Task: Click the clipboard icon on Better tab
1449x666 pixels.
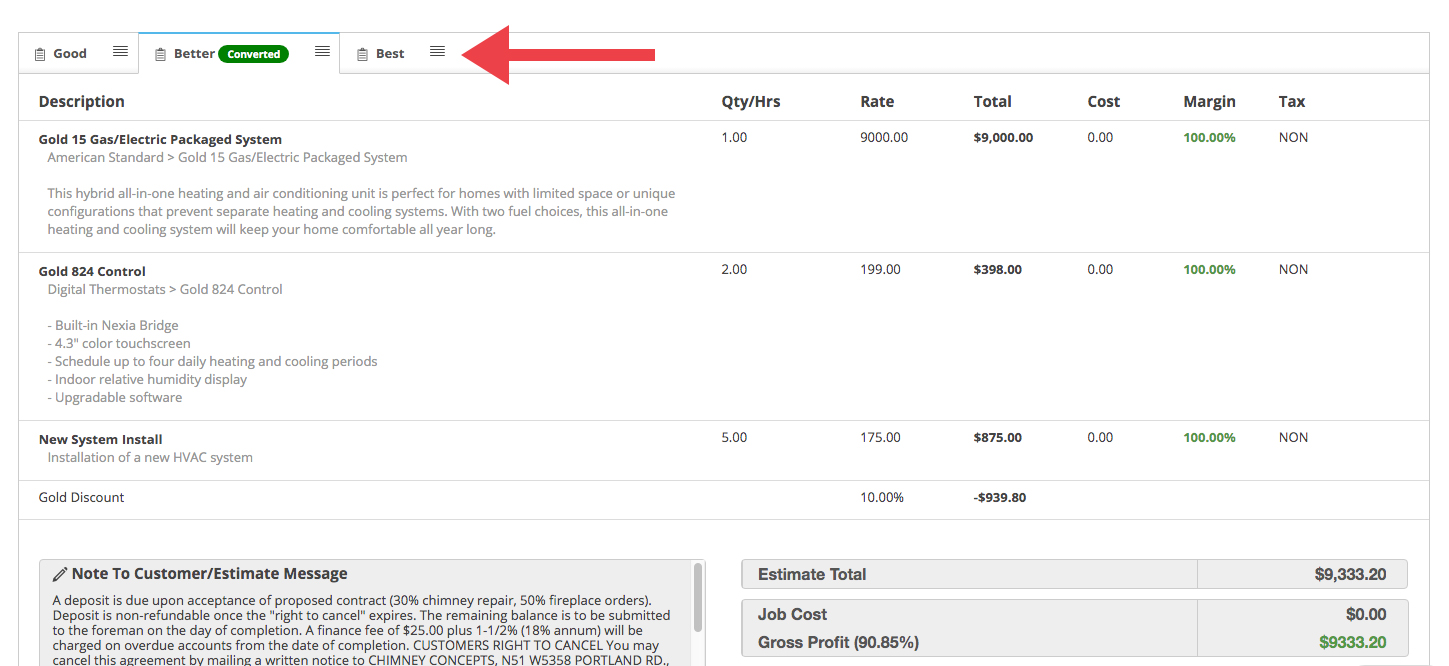Action: coord(160,54)
